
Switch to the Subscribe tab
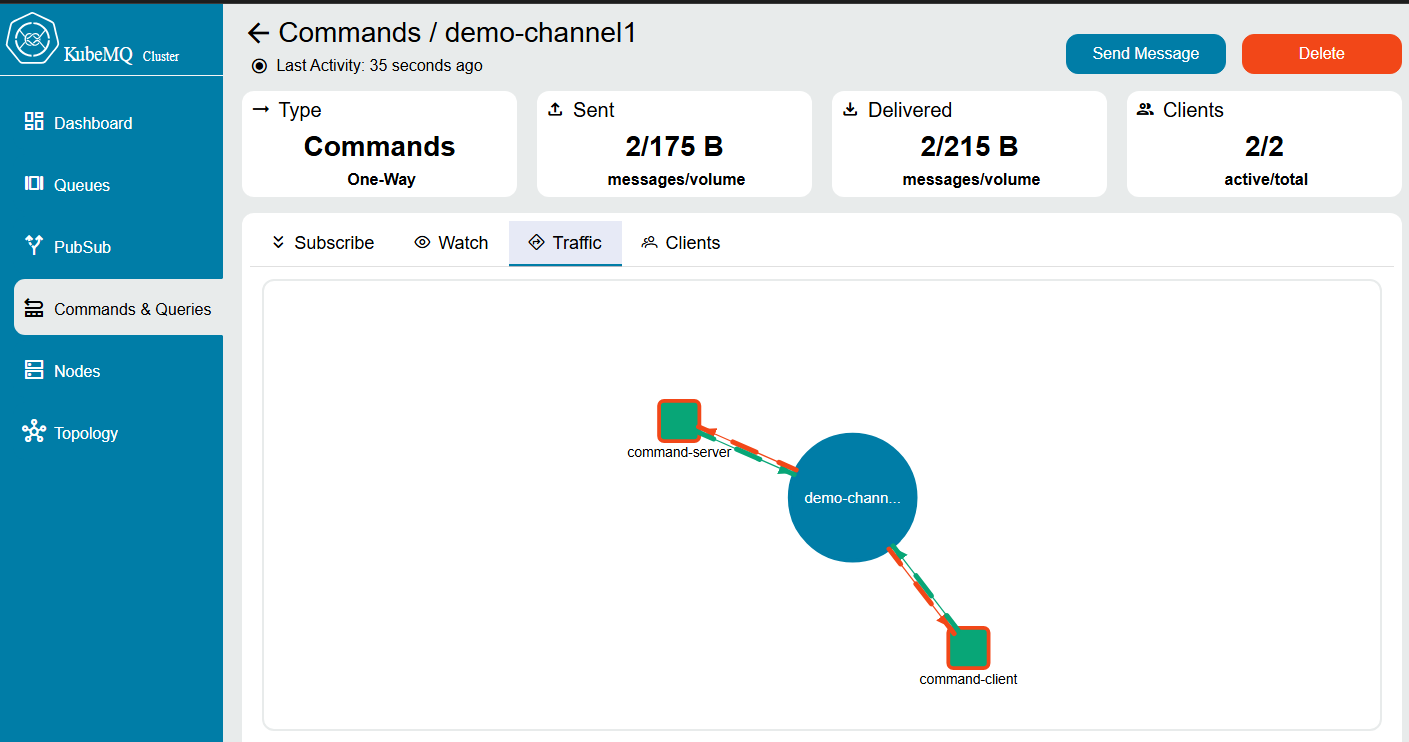pyautogui.click(x=322, y=243)
